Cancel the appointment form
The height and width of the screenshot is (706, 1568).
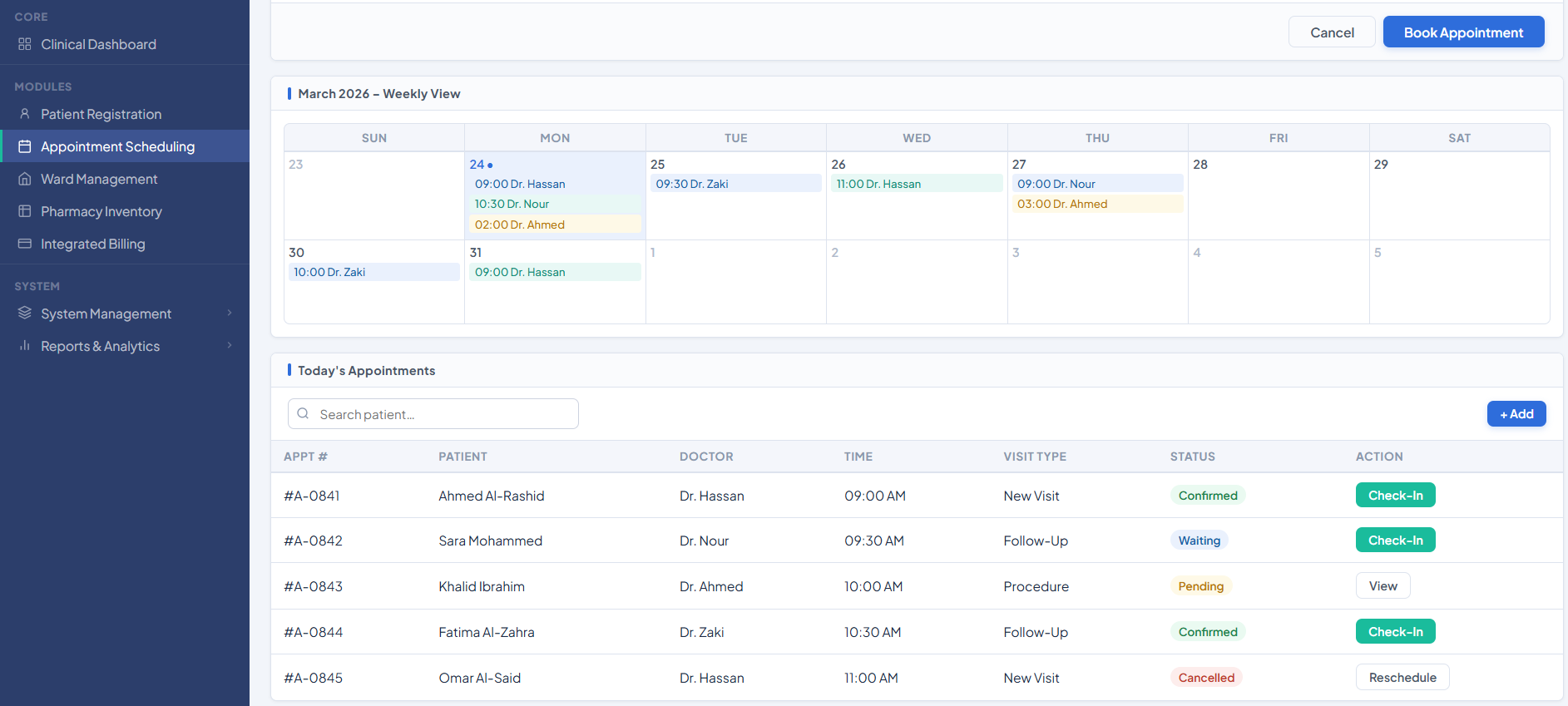tap(1332, 32)
